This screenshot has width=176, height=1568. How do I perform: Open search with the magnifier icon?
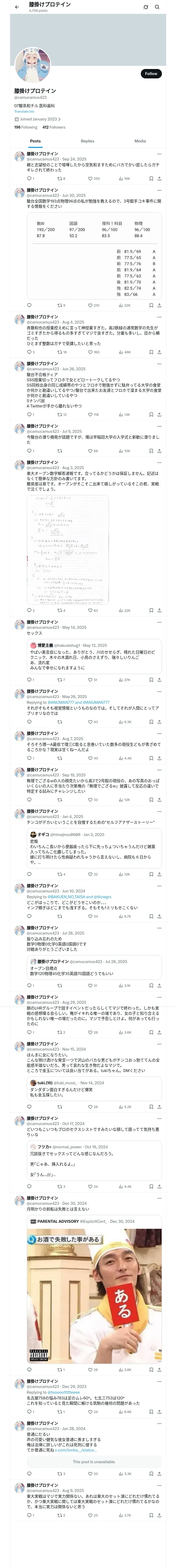(157, 7)
